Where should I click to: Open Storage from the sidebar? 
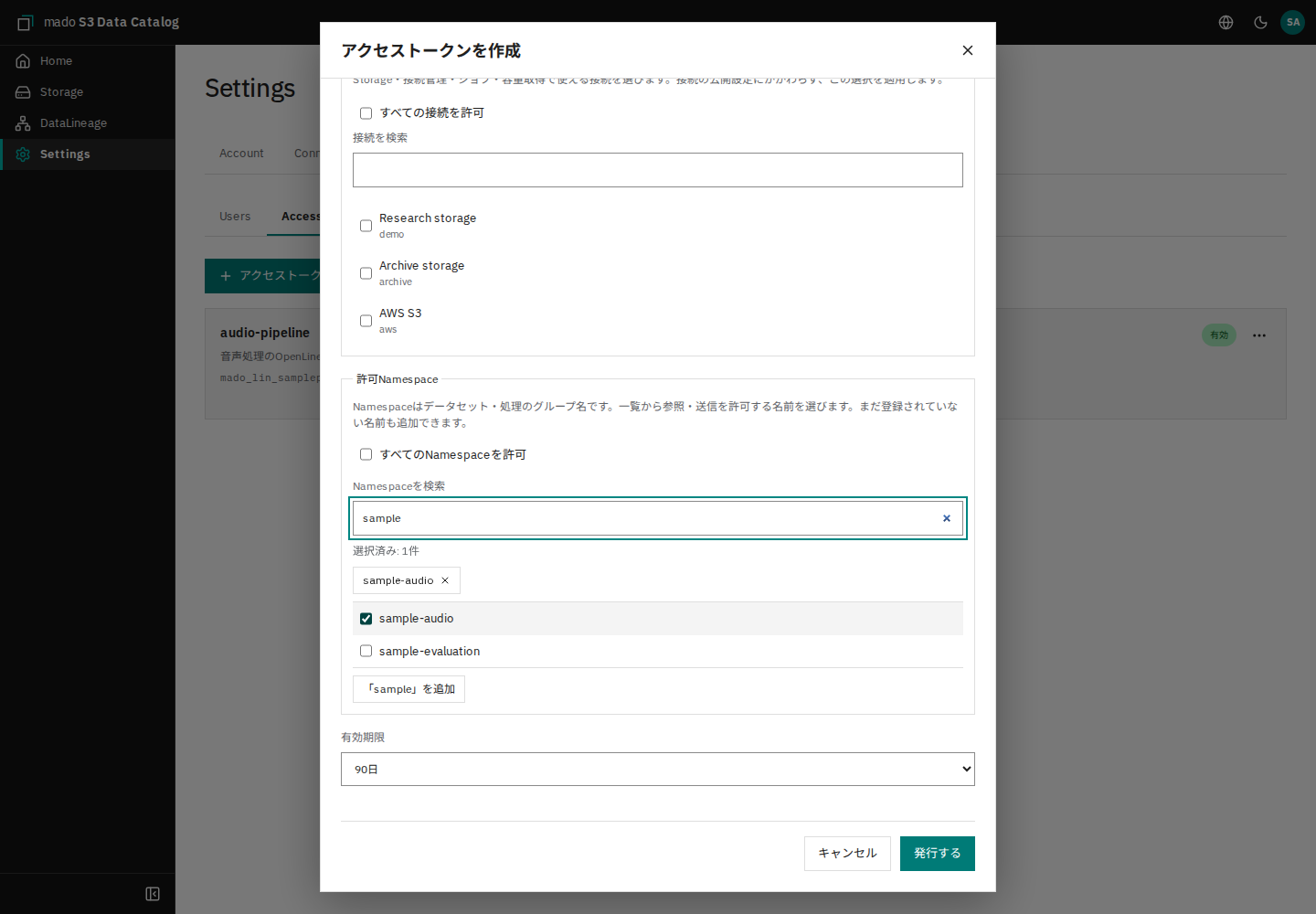pyautogui.click(x=88, y=92)
